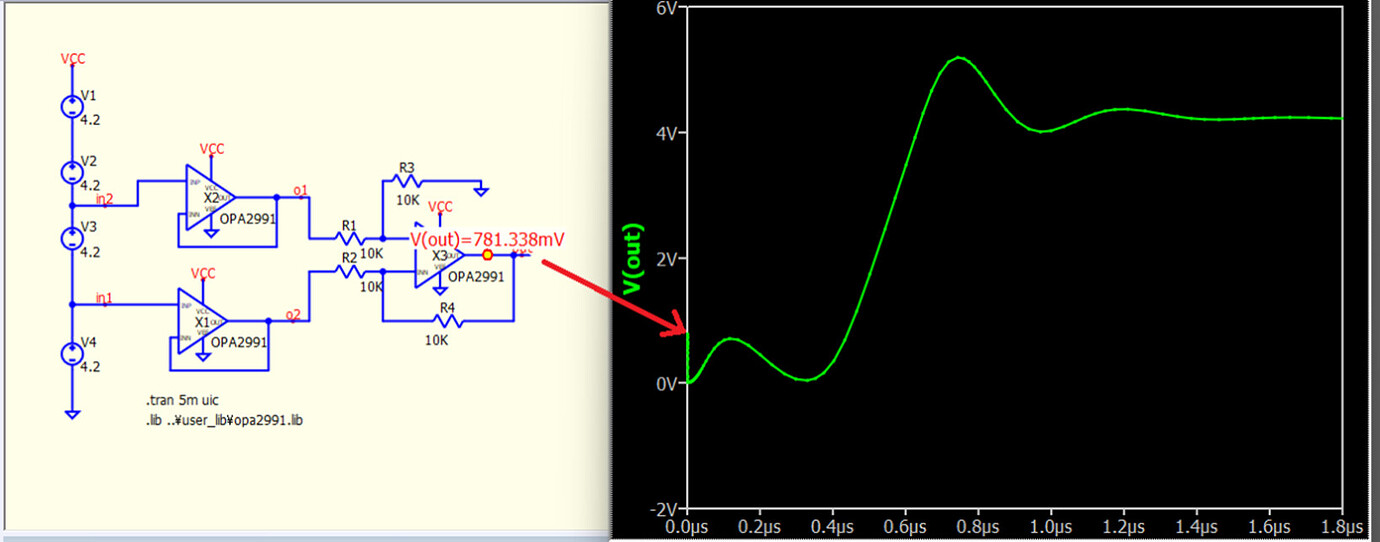Click the in1 net label
This screenshot has width=1380, height=542.
tap(104, 298)
